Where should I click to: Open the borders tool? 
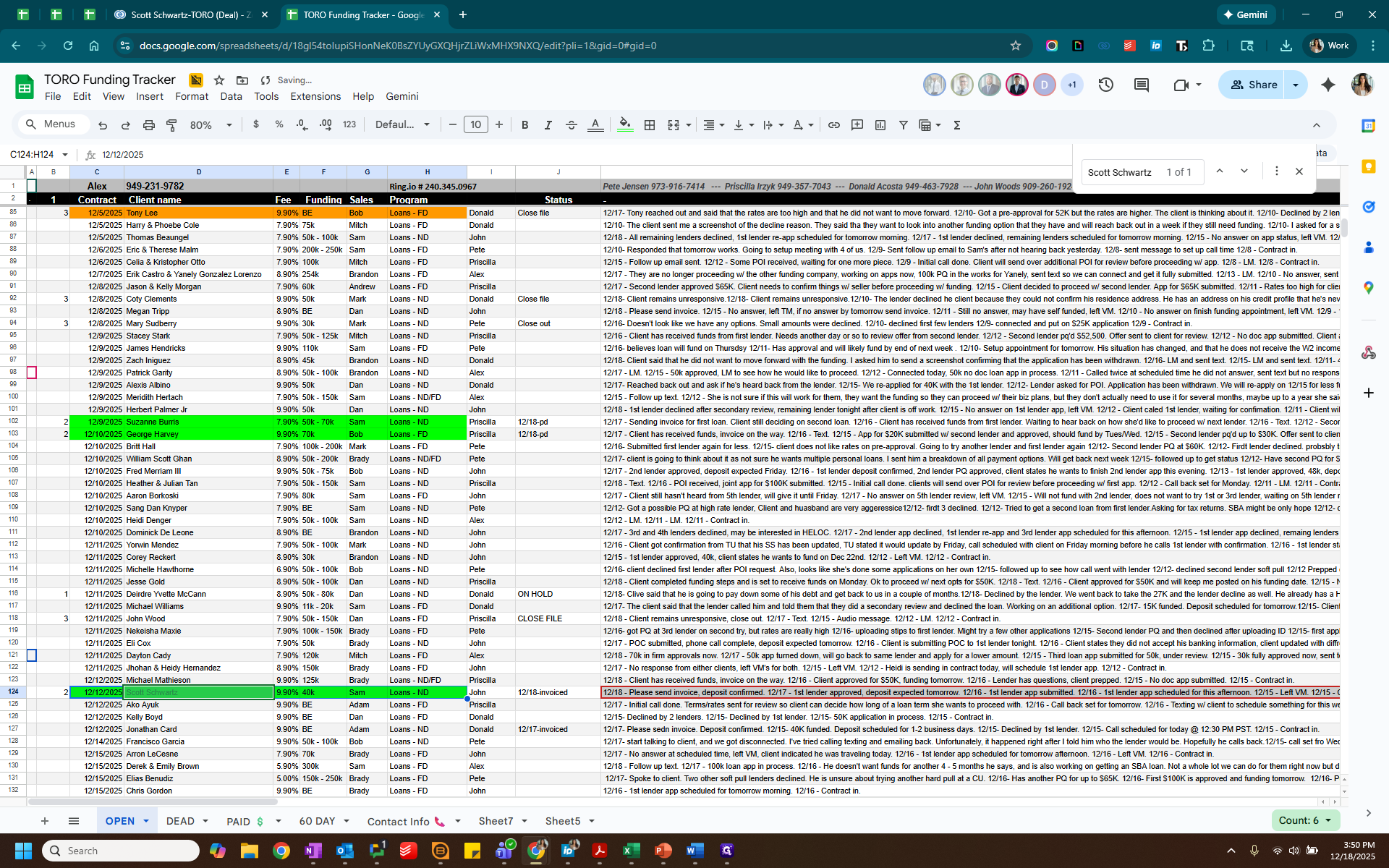[x=650, y=125]
